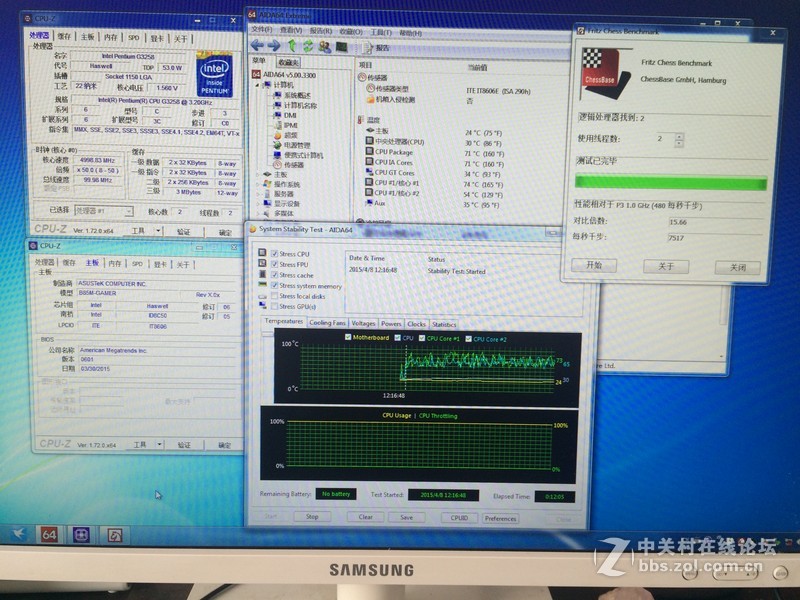
Task: Expand the 服务器 tree node in AIDA64
Action: coord(257,194)
